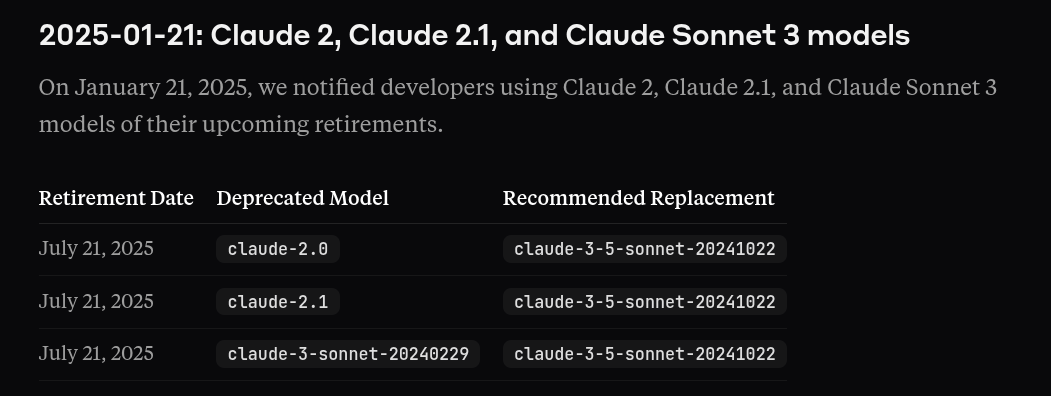Click the Recommended Replacement column header
The image size is (1051, 396).
[x=639, y=198]
